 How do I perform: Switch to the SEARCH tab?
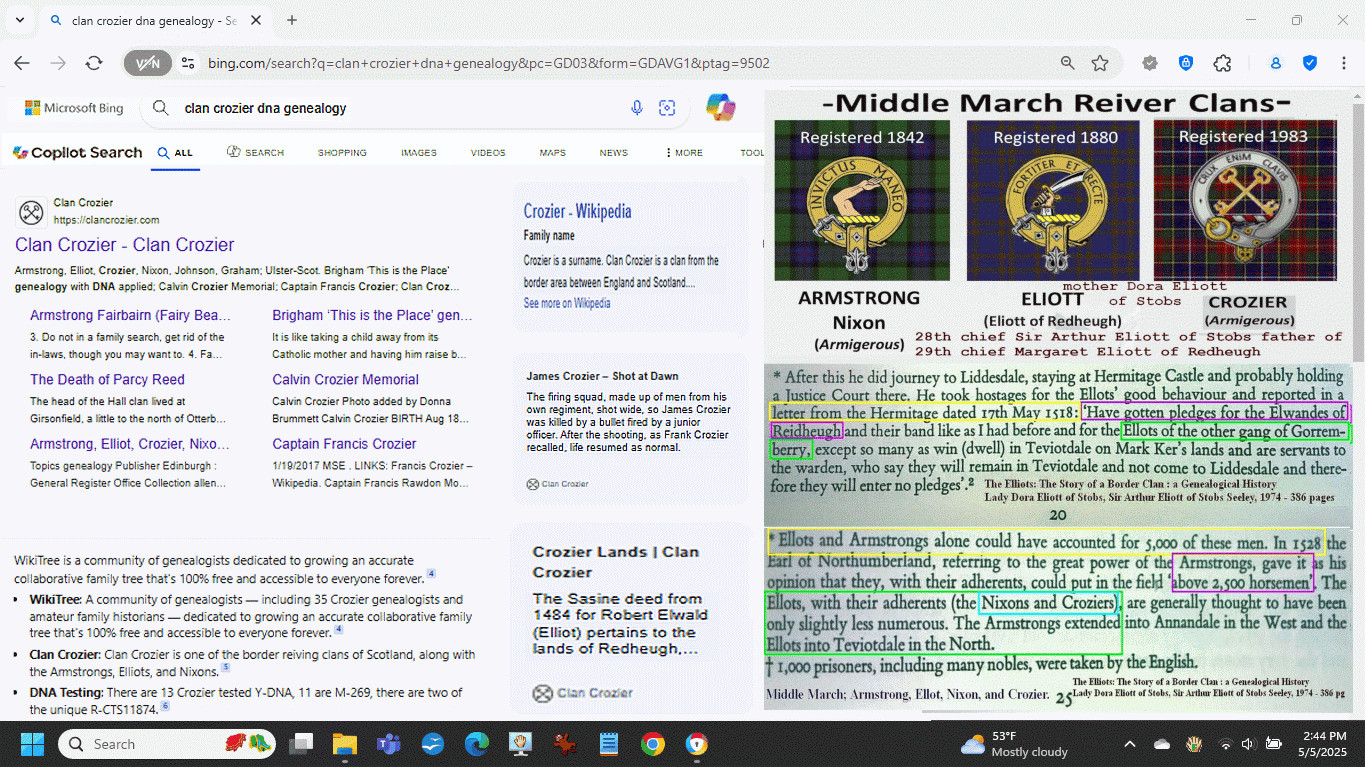[255, 153]
